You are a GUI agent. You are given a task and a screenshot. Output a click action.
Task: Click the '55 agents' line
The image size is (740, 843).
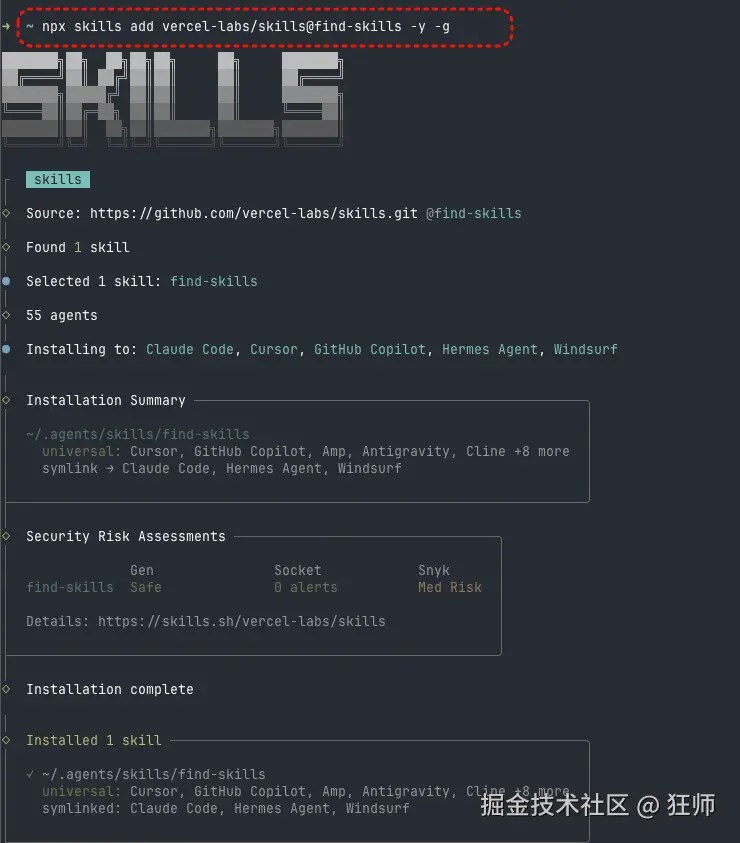click(62, 315)
